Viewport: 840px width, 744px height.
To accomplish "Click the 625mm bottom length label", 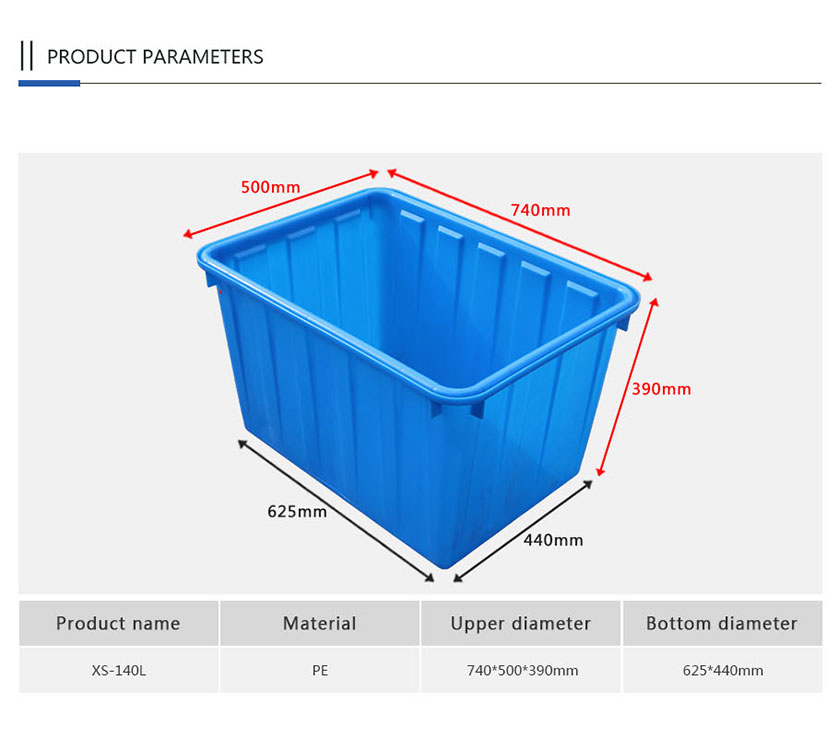I will point(297,512).
